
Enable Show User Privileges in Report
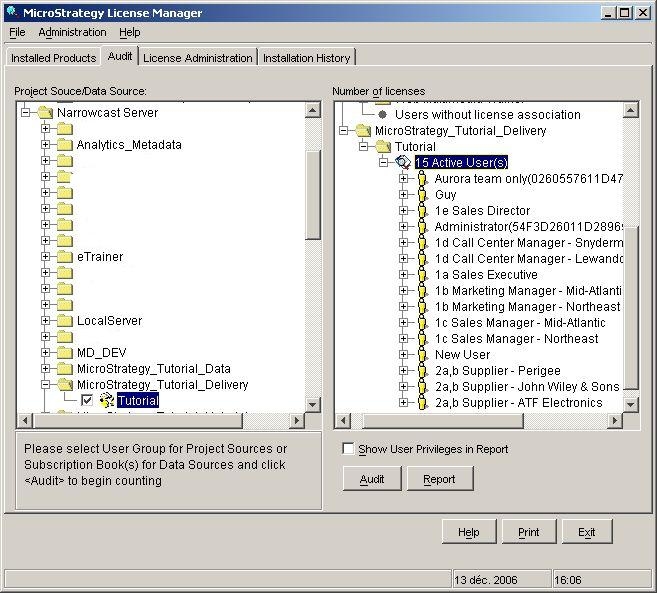(348, 449)
